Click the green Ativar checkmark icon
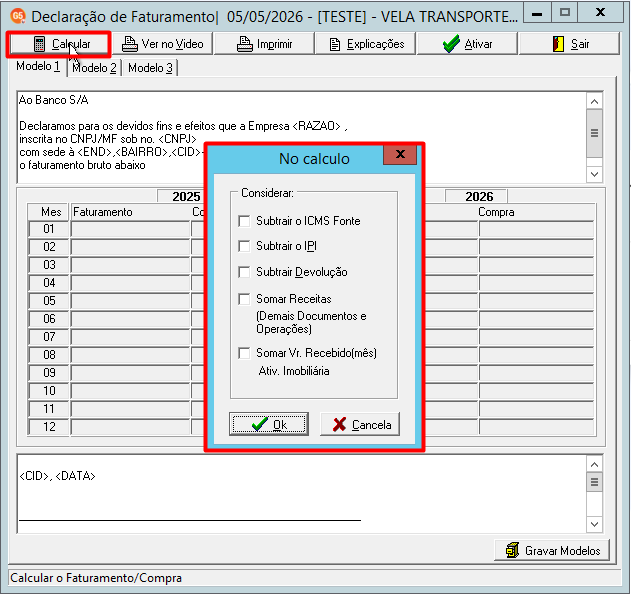 click(x=451, y=43)
